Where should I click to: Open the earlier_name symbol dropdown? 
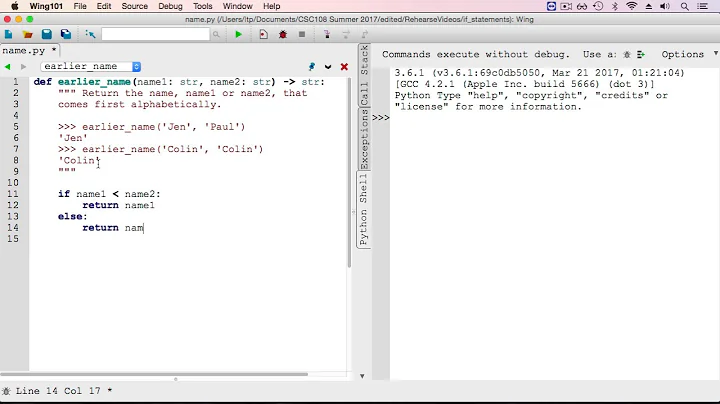[90, 67]
